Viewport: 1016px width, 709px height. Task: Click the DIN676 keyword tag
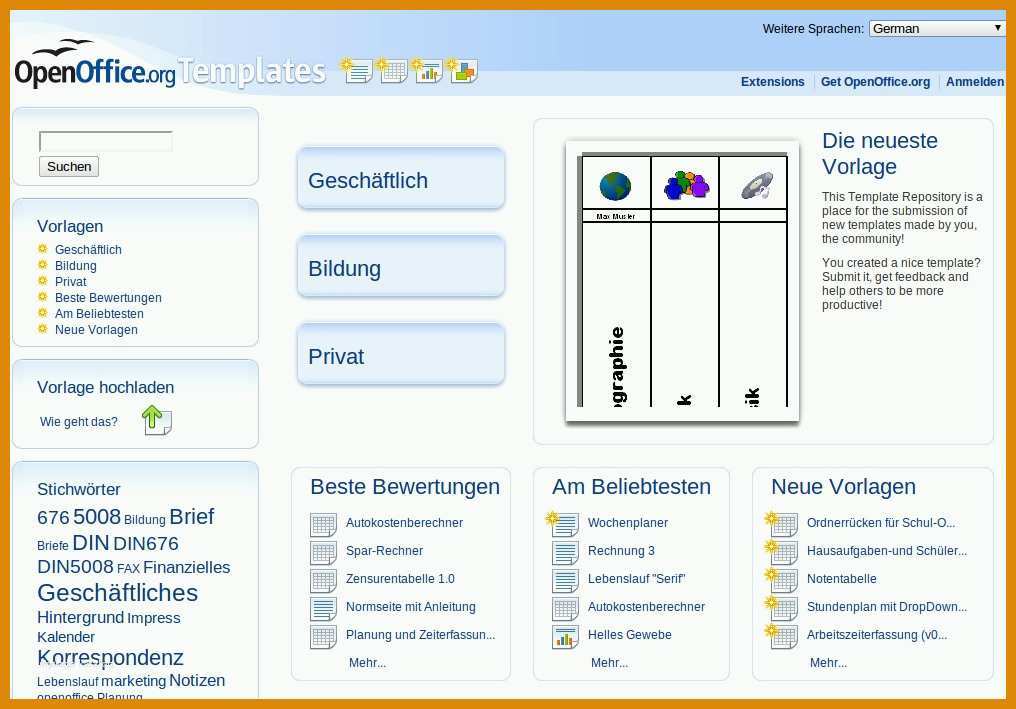click(x=146, y=543)
